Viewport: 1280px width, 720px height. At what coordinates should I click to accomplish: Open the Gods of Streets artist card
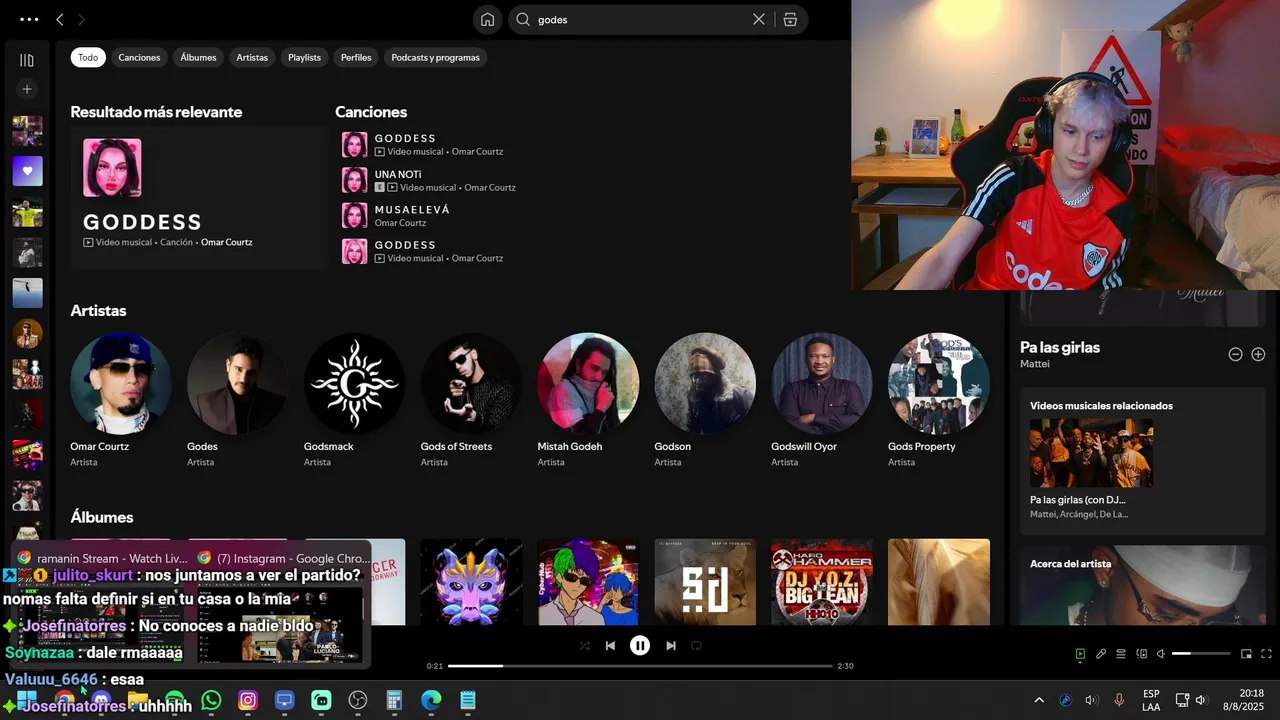tap(471, 400)
